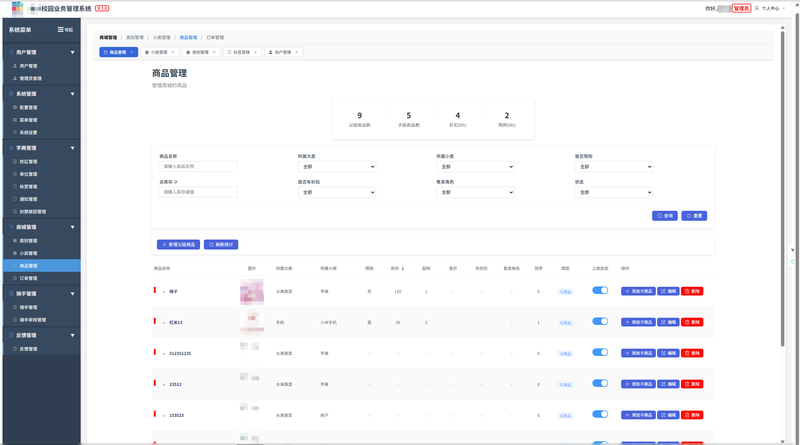Image resolution: width=800 pixels, height=445 pixels.
Task: Click 新增父级商品 plus button
Action: (x=178, y=244)
